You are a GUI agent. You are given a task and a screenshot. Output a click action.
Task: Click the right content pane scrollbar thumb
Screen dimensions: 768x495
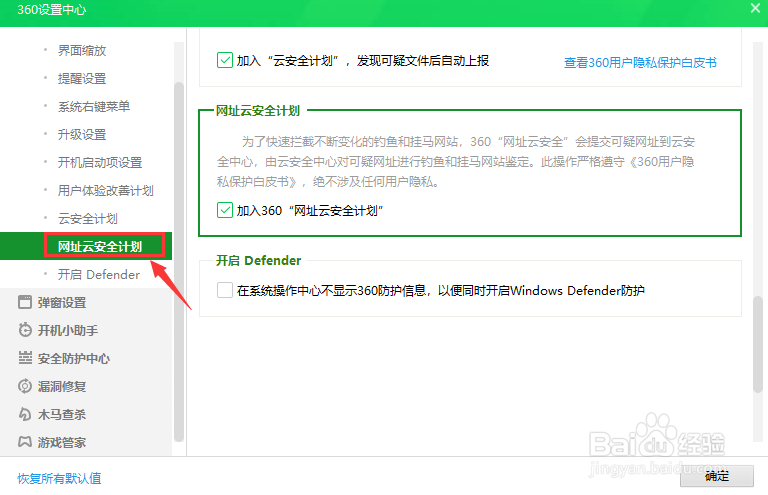point(758,344)
